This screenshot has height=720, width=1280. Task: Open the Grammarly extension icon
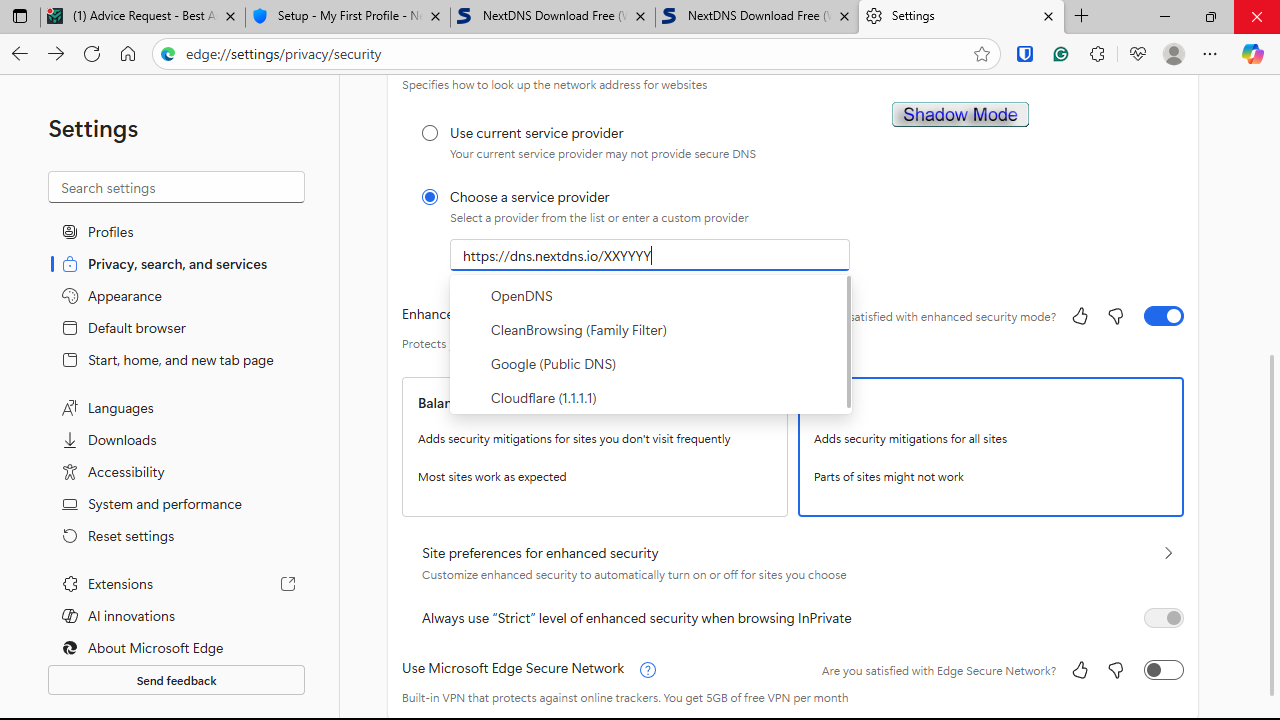(1061, 54)
